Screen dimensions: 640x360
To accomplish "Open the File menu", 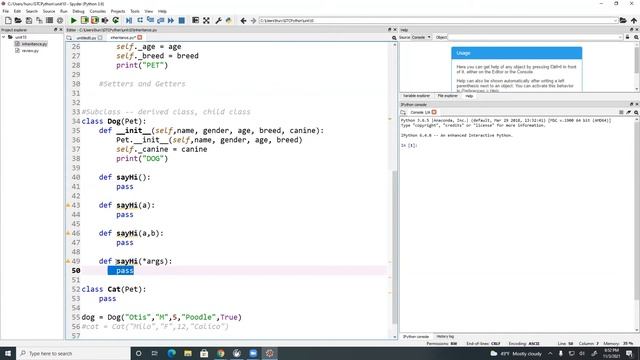I will 6,11.
